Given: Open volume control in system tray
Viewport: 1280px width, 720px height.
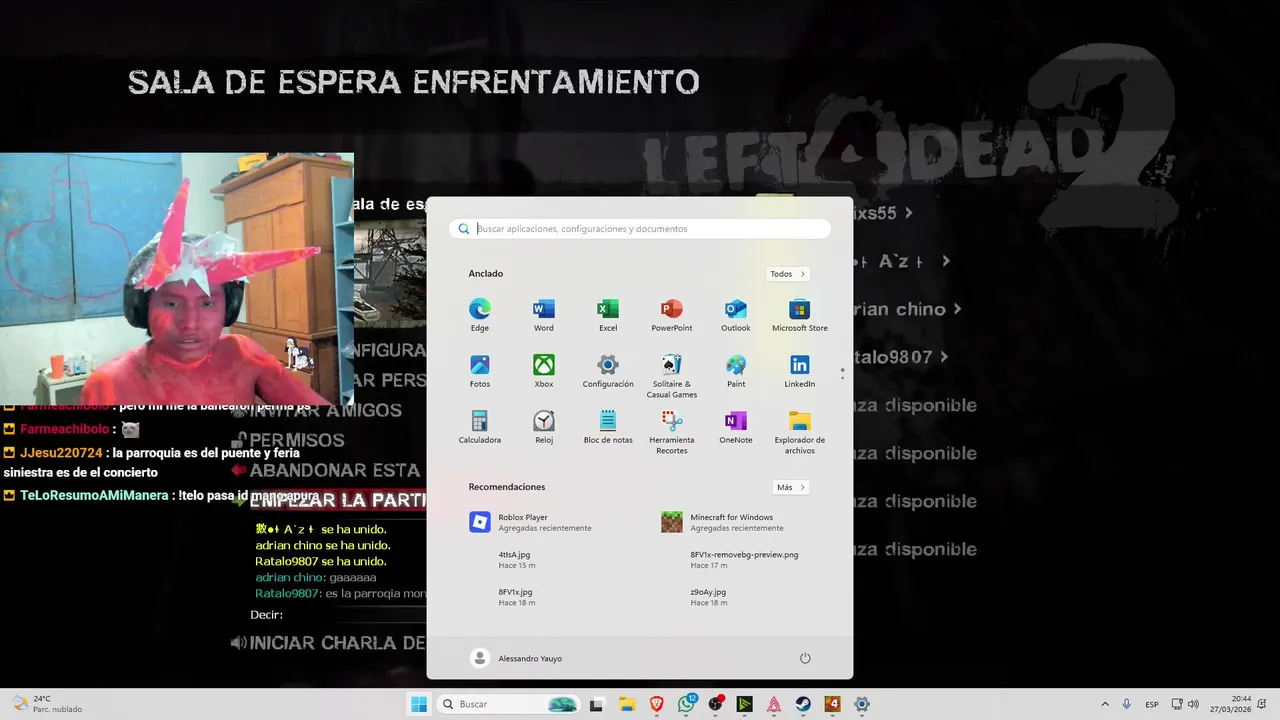Looking at the screenshot, I should pos(1193,704).
